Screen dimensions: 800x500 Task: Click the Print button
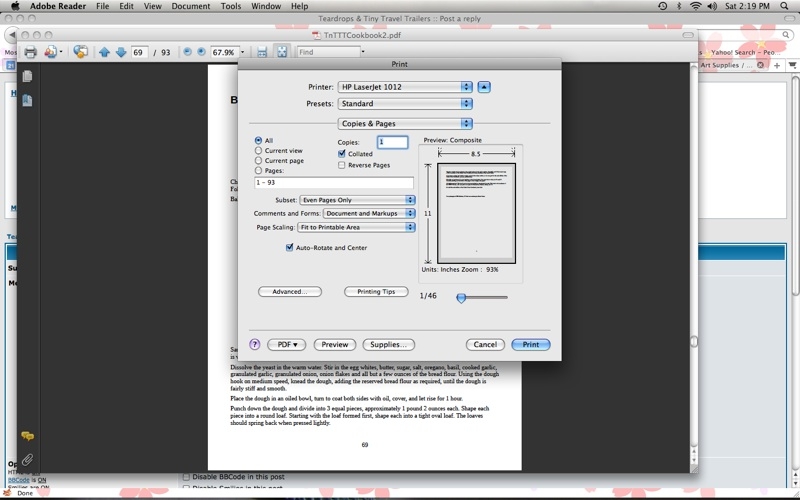click(x=531, y=344)
